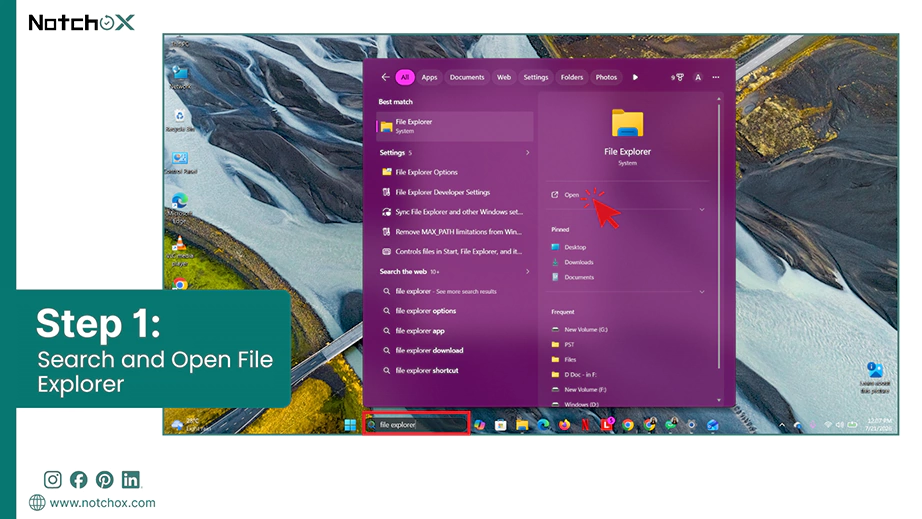The image size is (922, 519).
Task: Open Copilot from the taskbar
Action: (x=479, y=425)
